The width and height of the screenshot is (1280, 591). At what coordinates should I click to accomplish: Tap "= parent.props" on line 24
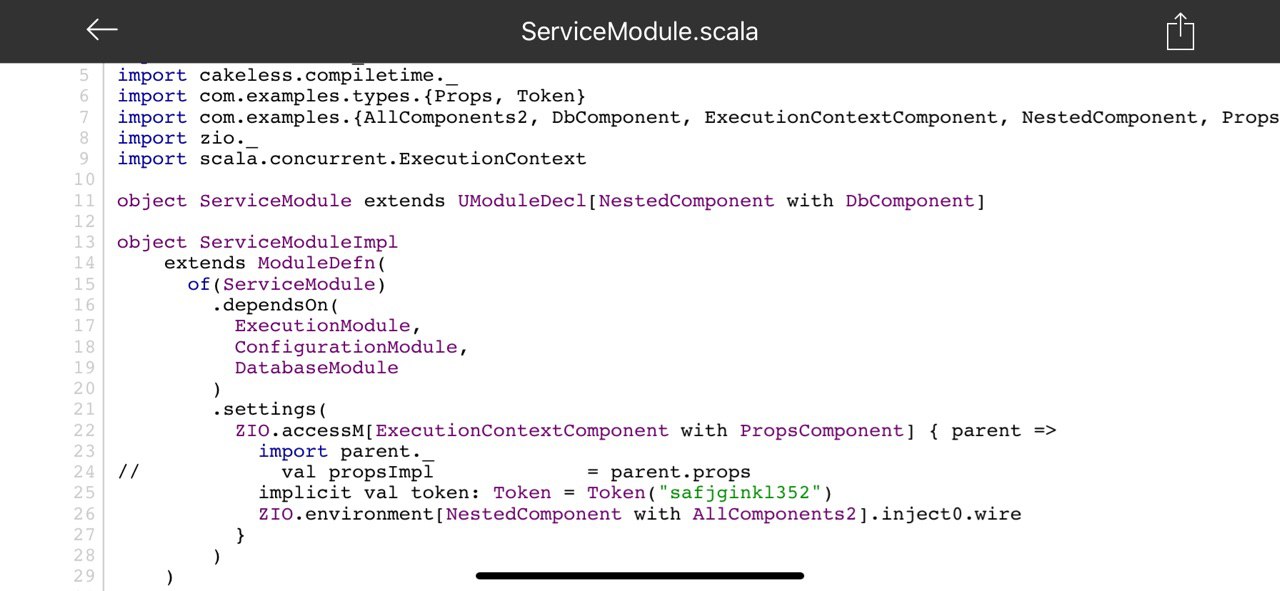tap(669, 472)
